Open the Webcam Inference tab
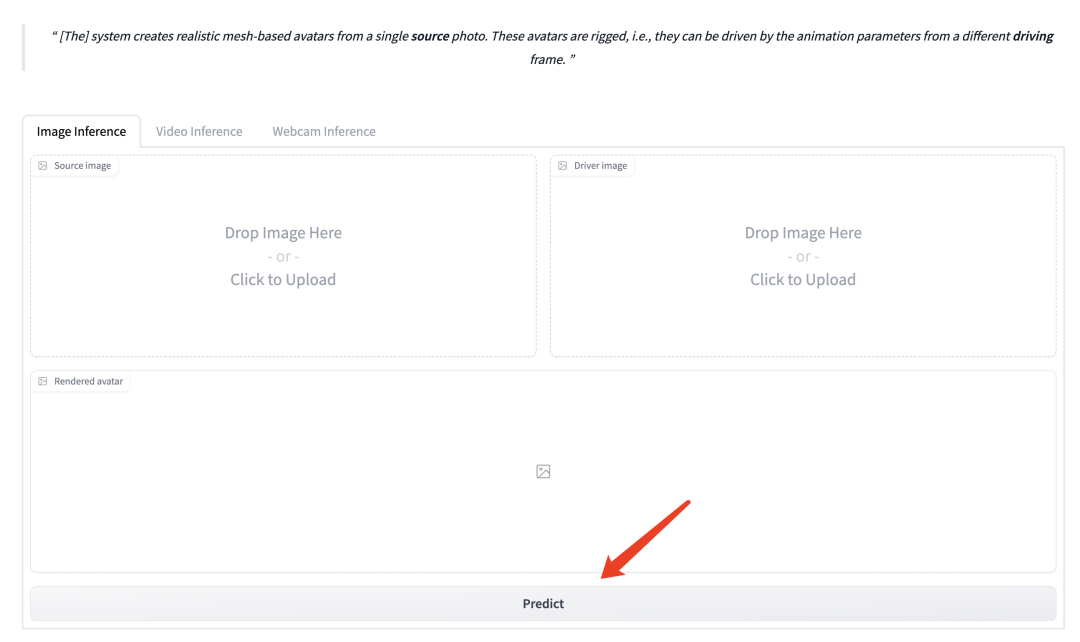This screenshot has height=642, width=1080. pyautogui.click(x=324, y=131)
